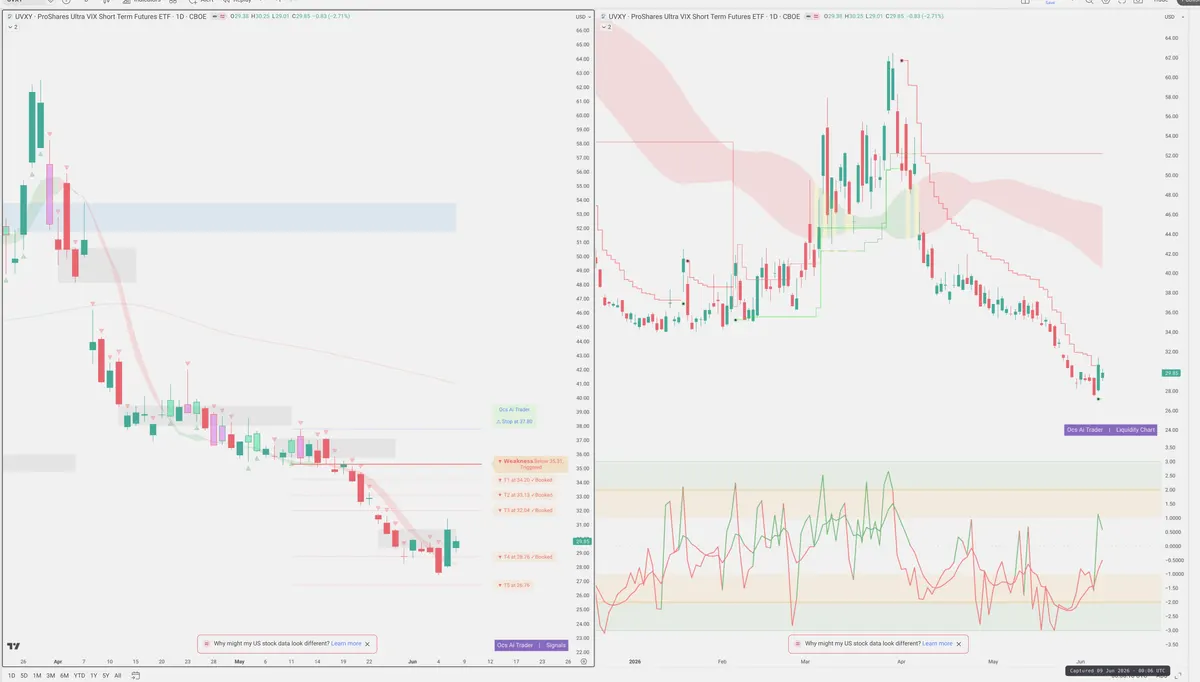
Task: Click the TradingView logo in left chart
Action: (x=13, y=646)
